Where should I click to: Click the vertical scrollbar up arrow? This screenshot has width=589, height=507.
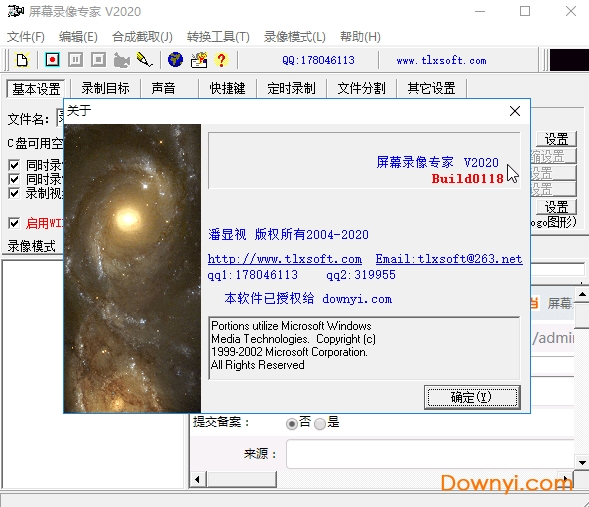(x=582, y=294)
